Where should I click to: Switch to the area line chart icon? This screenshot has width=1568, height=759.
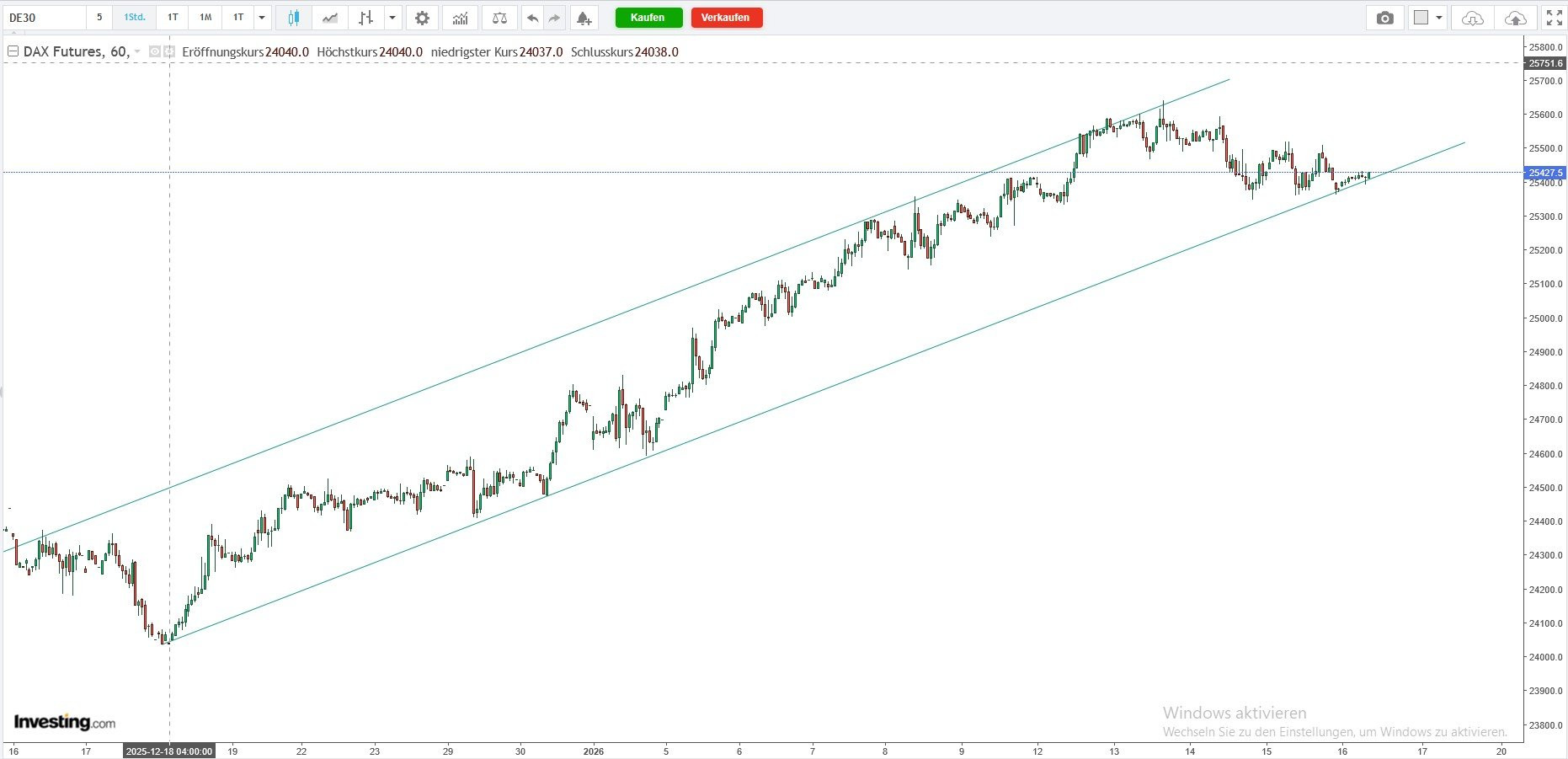[330, 18]
